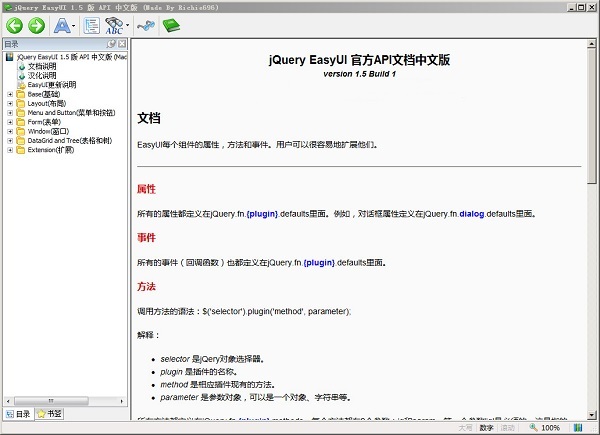The height and width of the screenshot is (435, 600).
Task: Maximize the jQuery EasyUI window
Action: [581, 7]
